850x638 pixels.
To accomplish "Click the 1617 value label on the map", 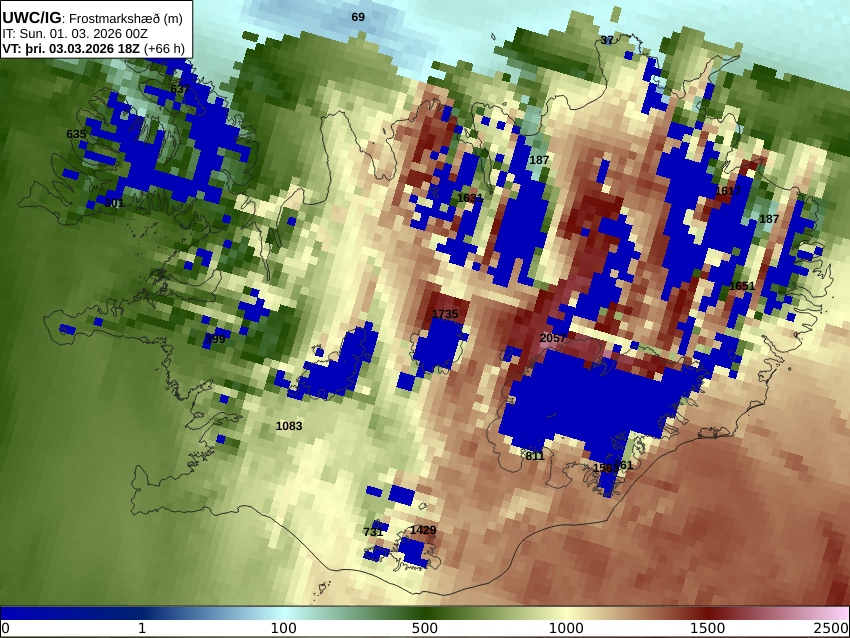I will pyautogui.click(x=728, y=191).
